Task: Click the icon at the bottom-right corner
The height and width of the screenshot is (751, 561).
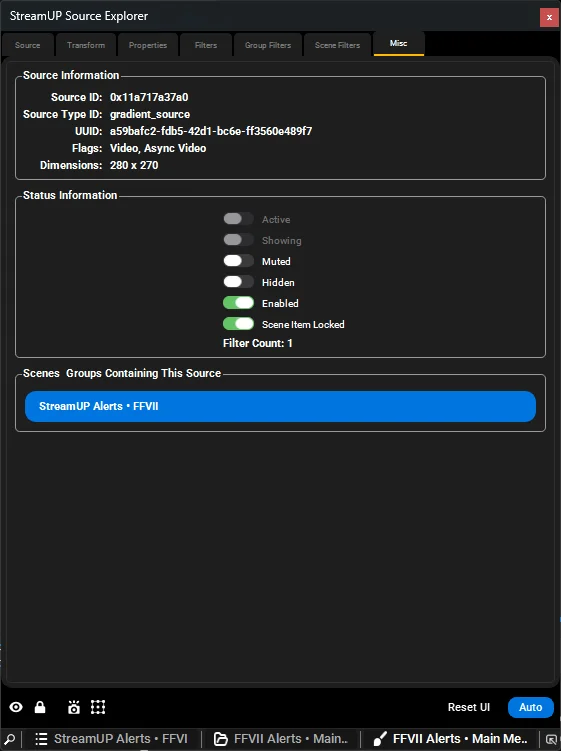Action: tap(551, 739)
